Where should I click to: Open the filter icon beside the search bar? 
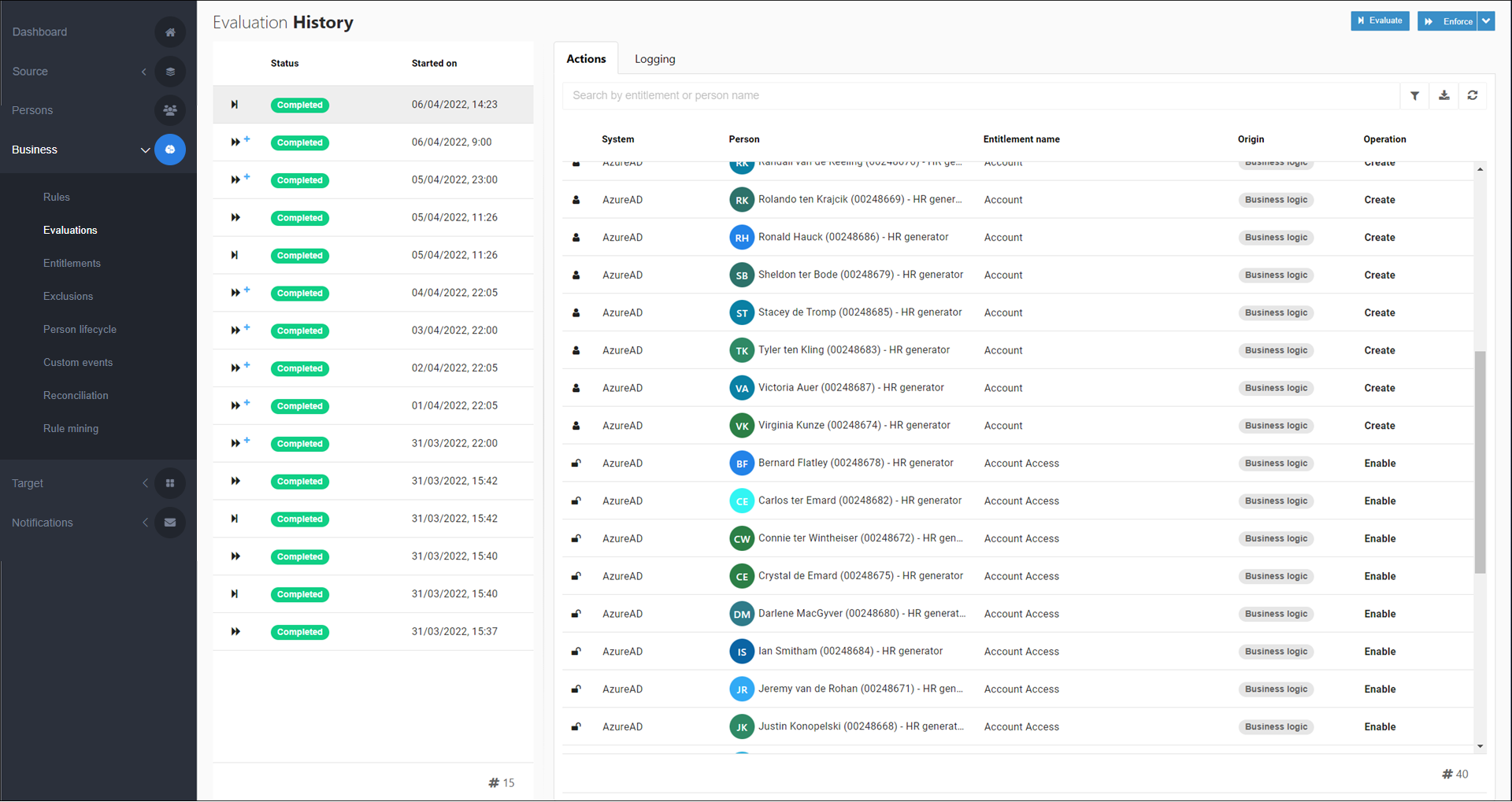pos(1414,95)
